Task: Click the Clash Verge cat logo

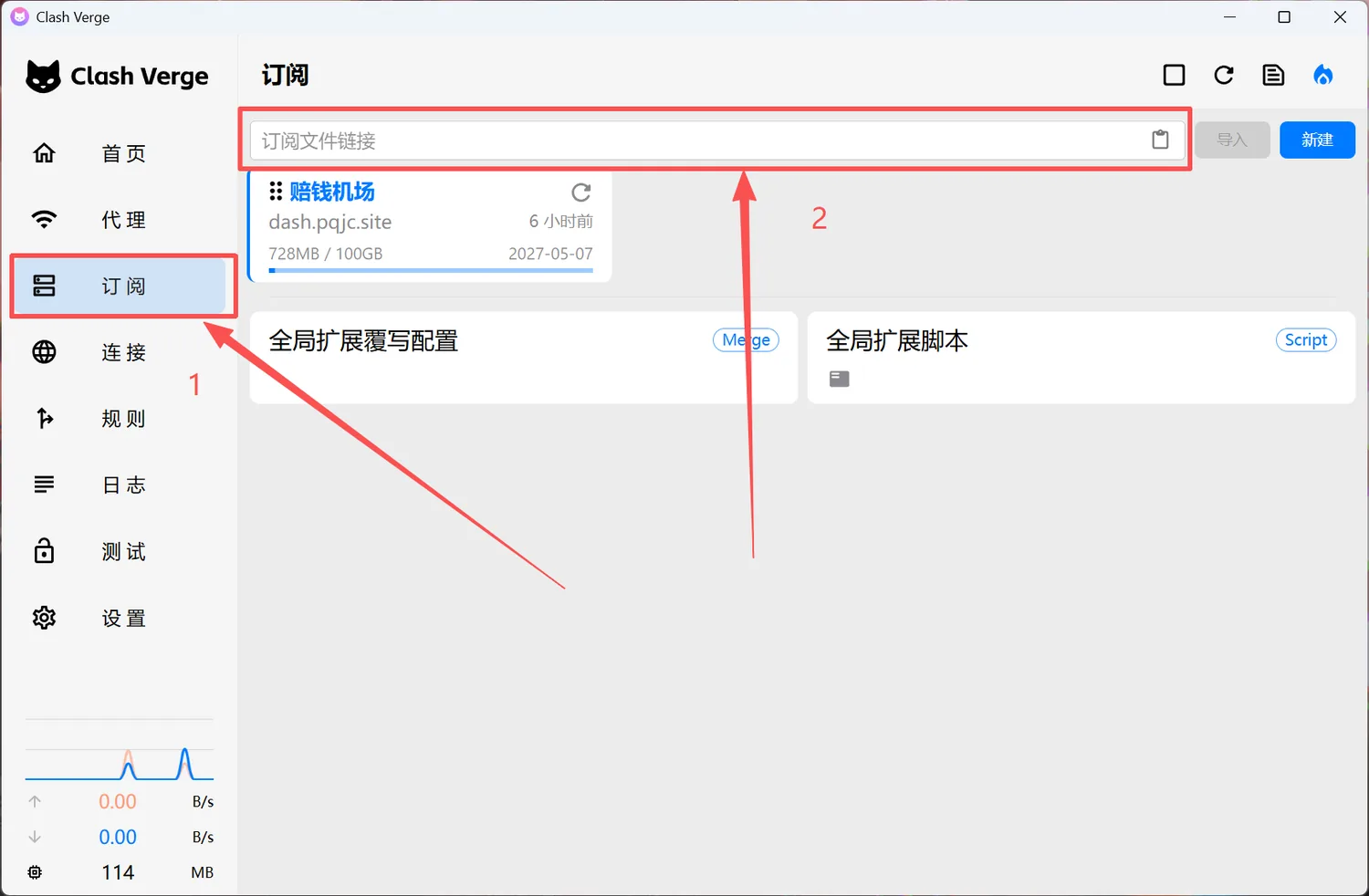Action: [x=43, y=76]
